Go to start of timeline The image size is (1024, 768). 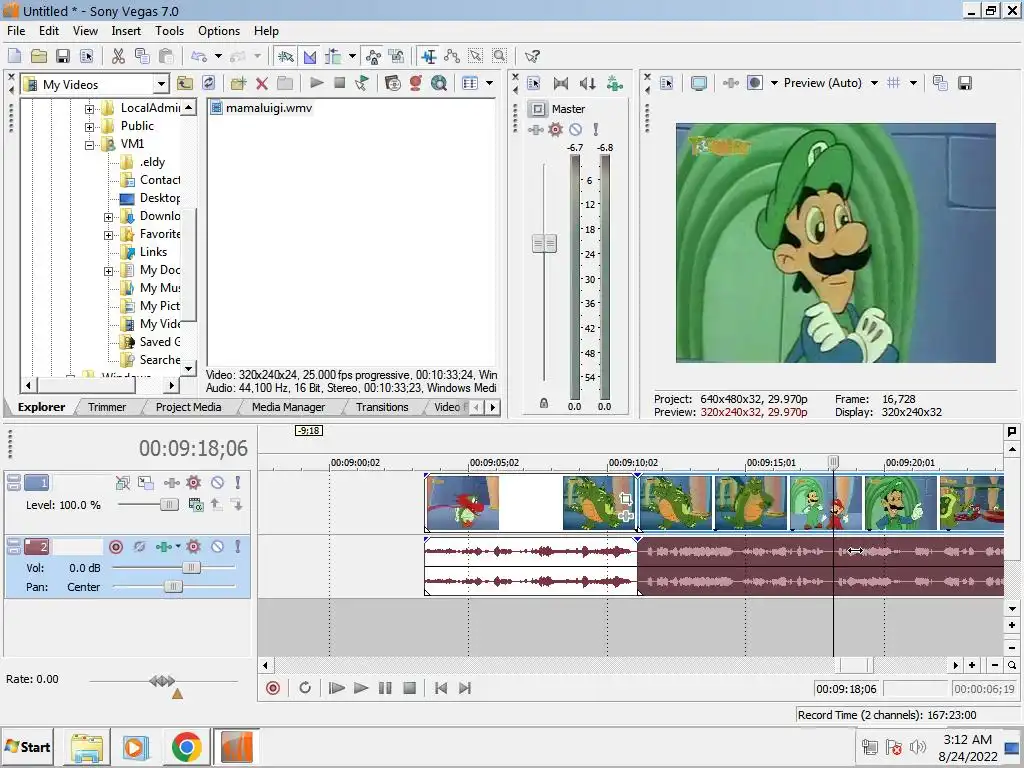point(441,688)
